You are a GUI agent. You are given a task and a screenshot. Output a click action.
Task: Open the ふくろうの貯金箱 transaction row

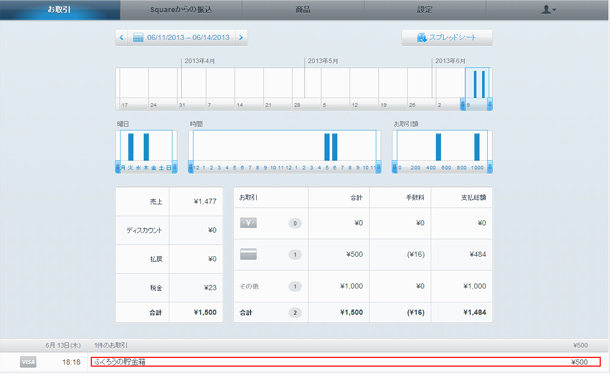point(345,362)
